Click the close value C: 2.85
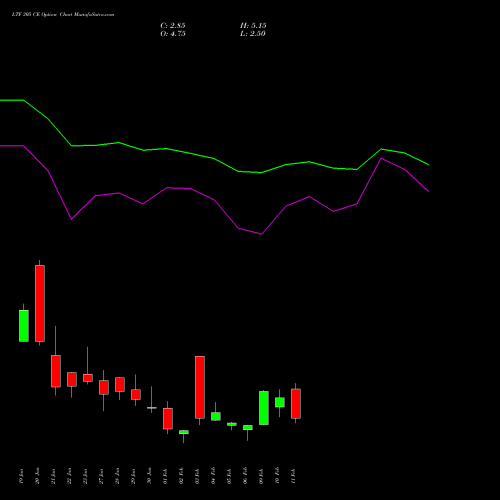500x500 pixels. pyautogui.click(x=173, y=26)
